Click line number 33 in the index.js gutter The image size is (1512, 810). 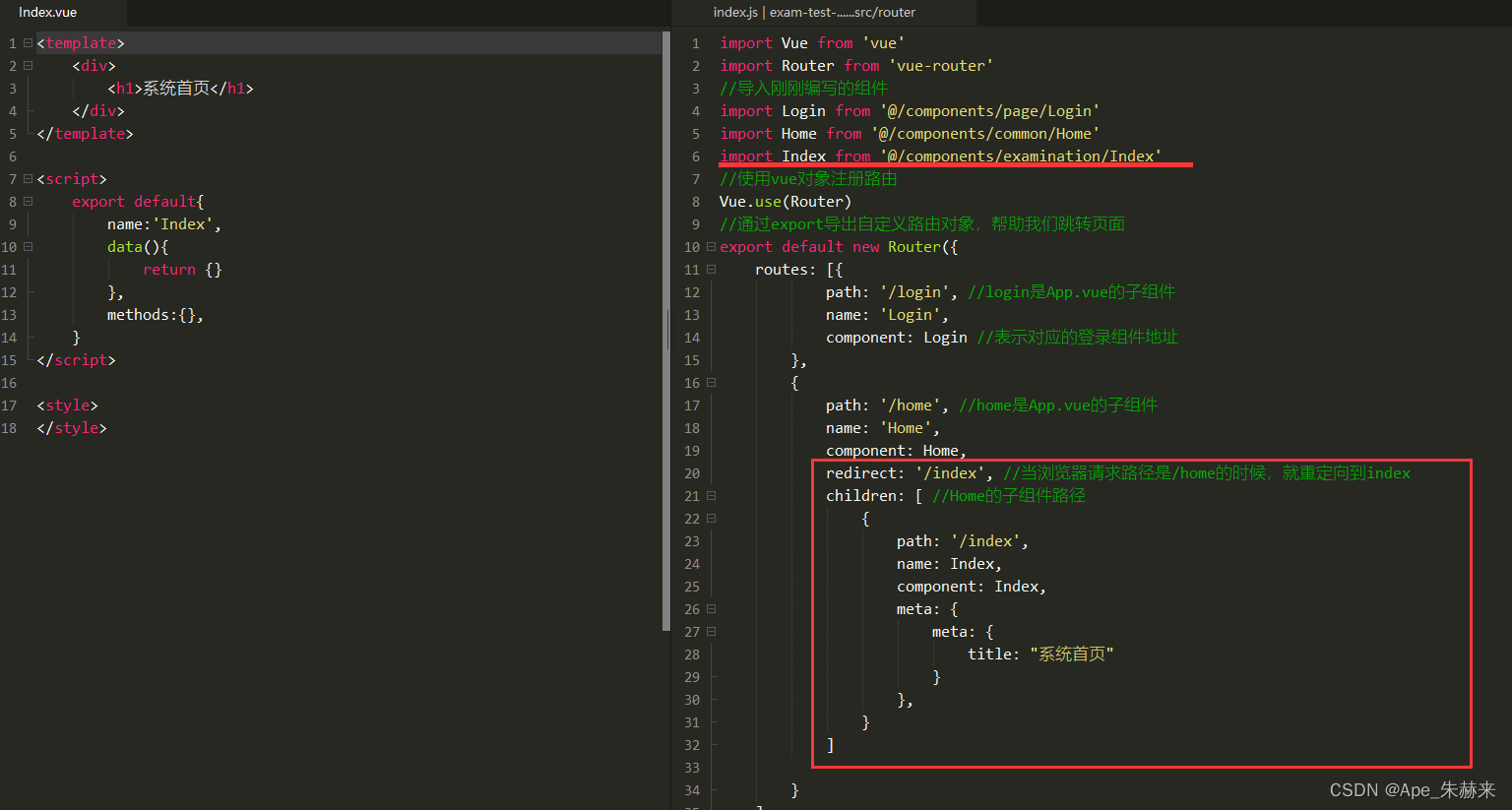point(692,768)
